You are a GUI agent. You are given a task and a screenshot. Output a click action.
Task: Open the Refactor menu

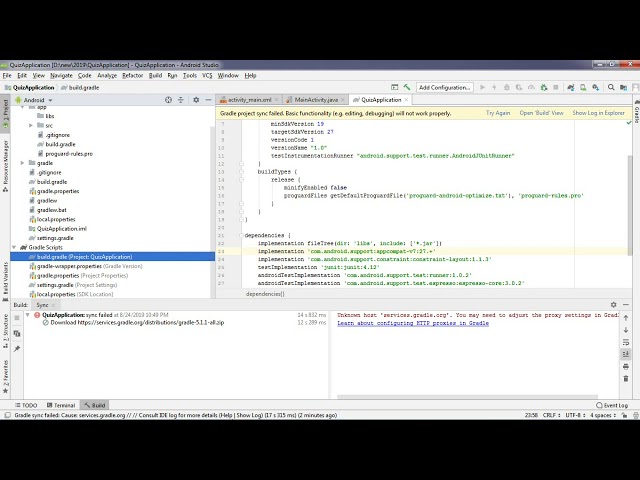pyautogui.click(x=133, y=76)
